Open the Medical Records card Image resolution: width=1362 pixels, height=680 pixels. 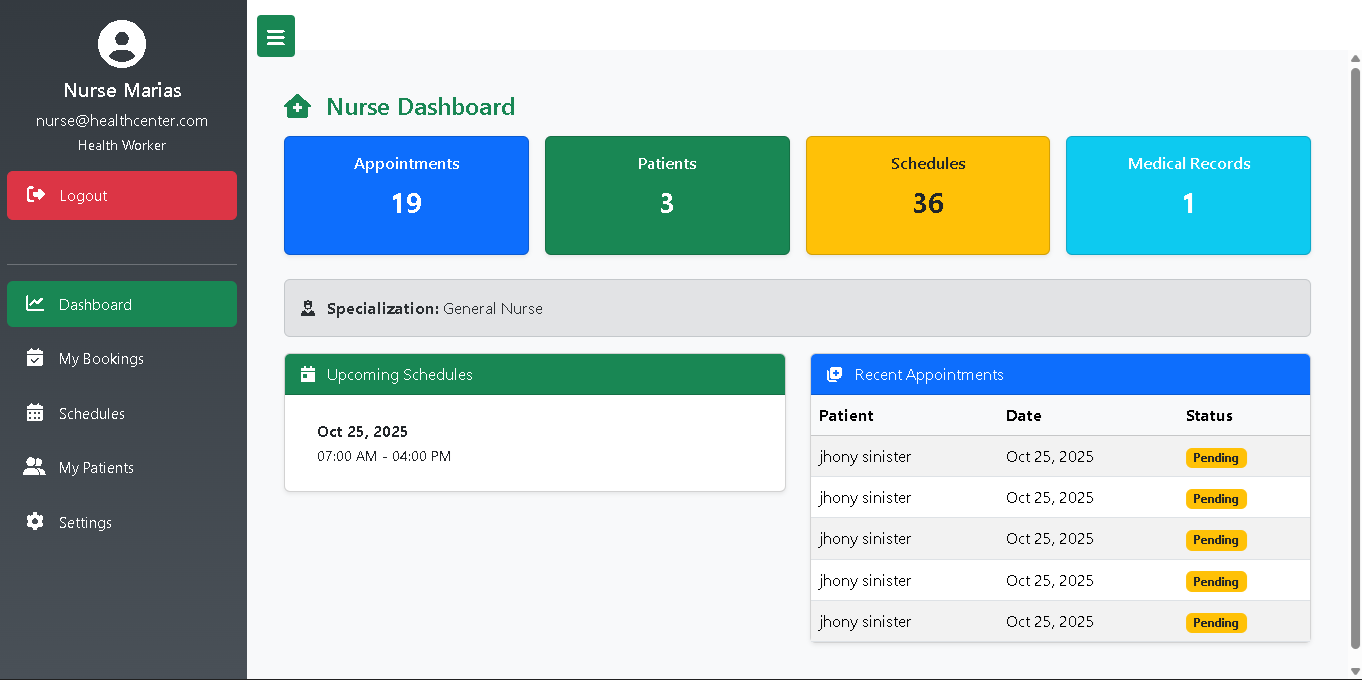(x=1188, y=195)
